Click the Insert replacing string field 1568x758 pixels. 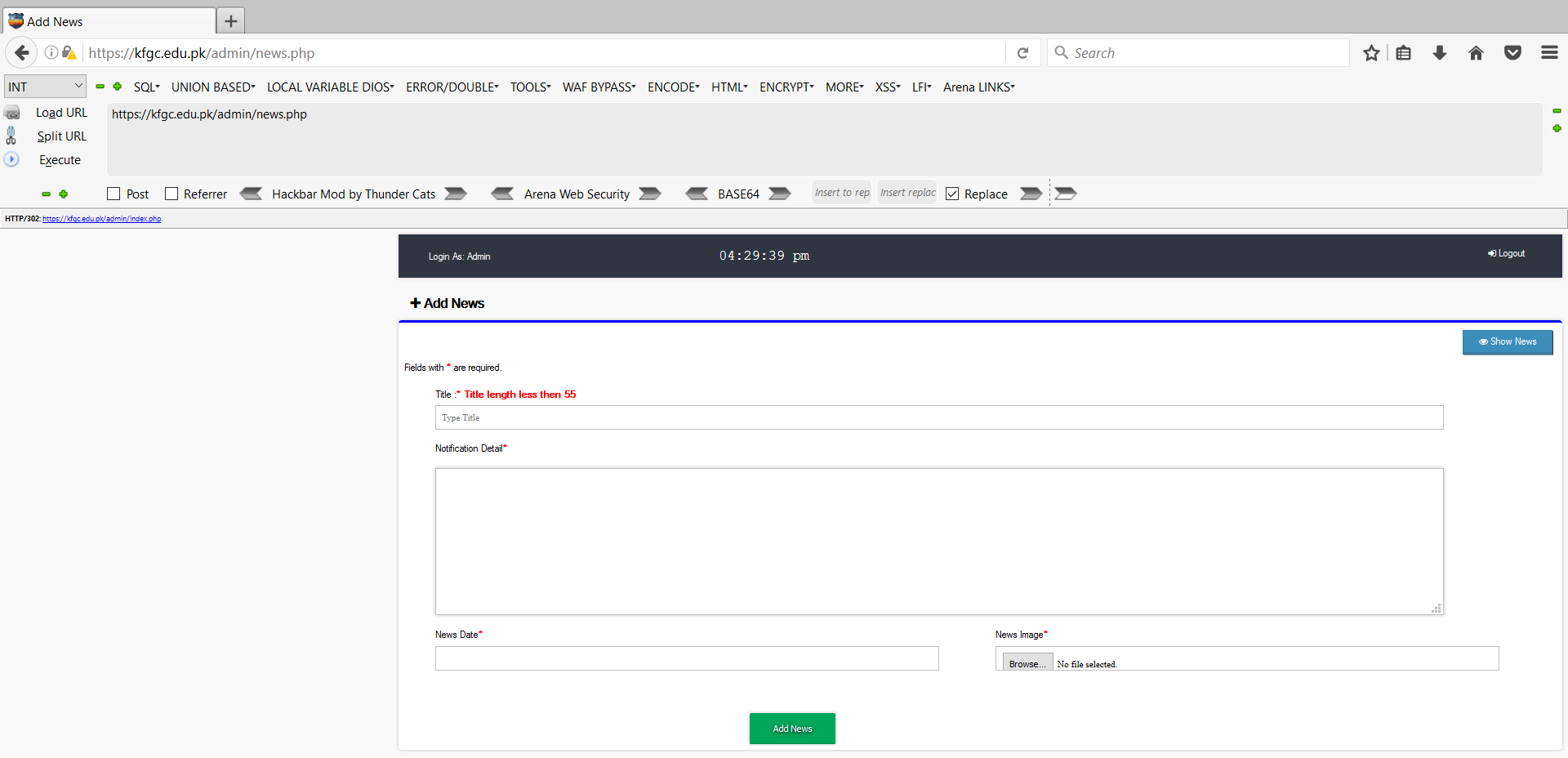point(907,193)
